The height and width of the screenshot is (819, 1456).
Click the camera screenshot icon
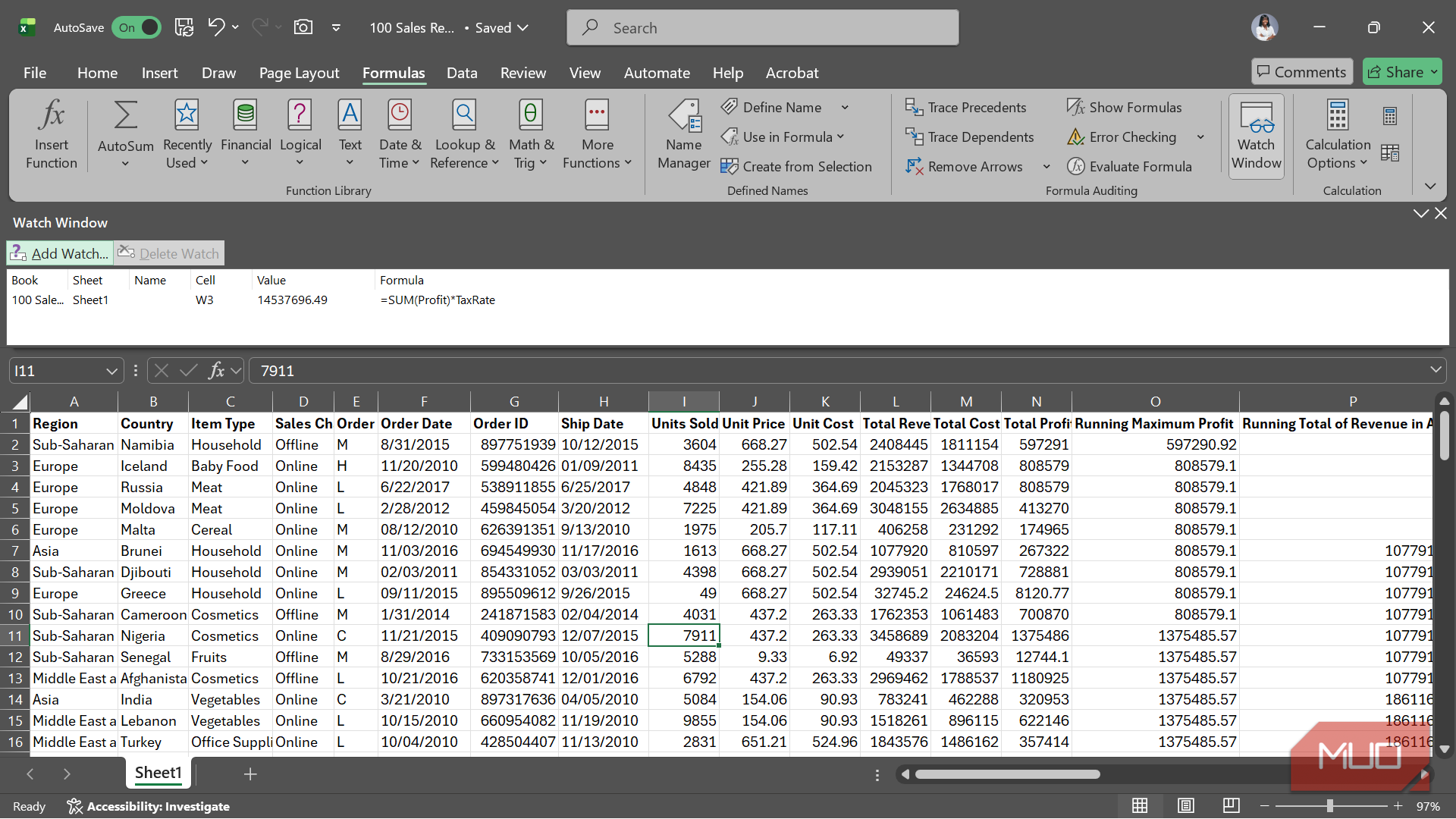point(303,27)
